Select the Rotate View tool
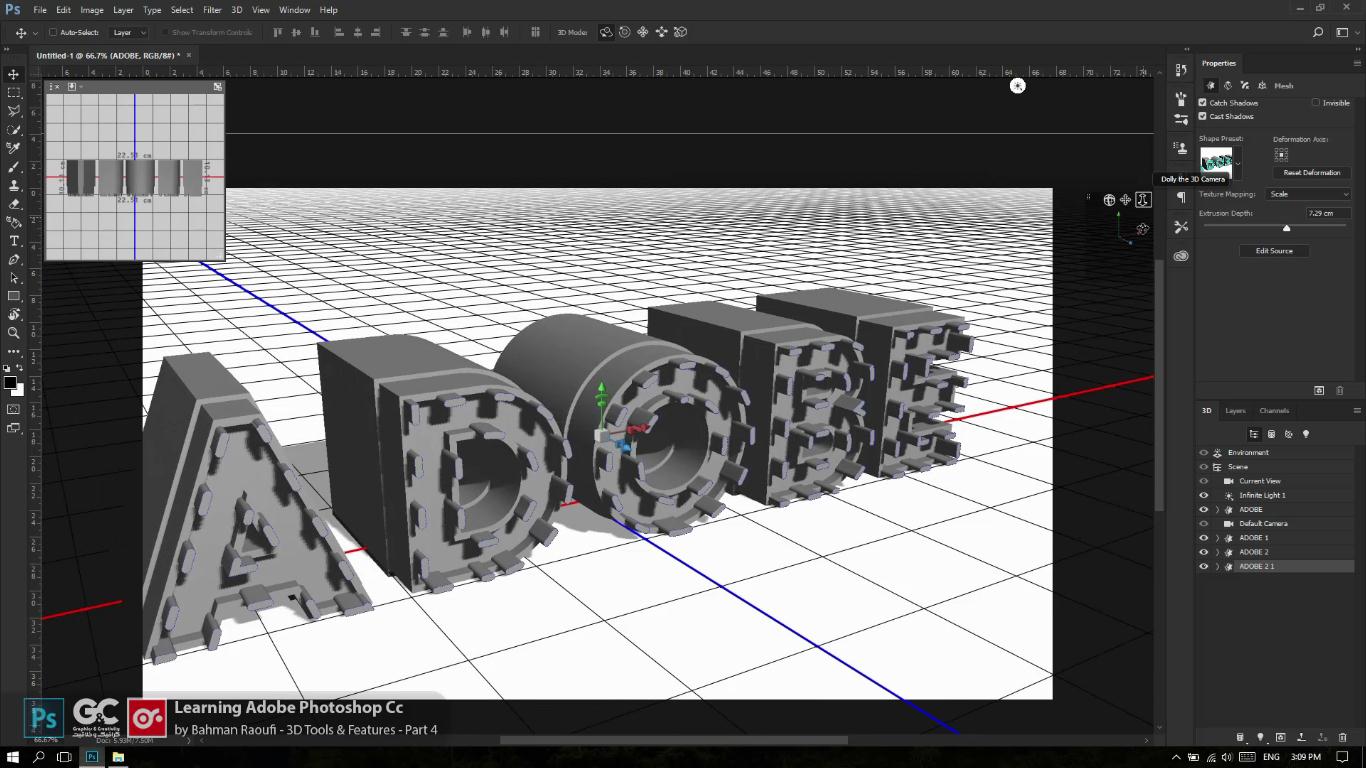Viewport: 1366px width, 768px height. point(14,315)
